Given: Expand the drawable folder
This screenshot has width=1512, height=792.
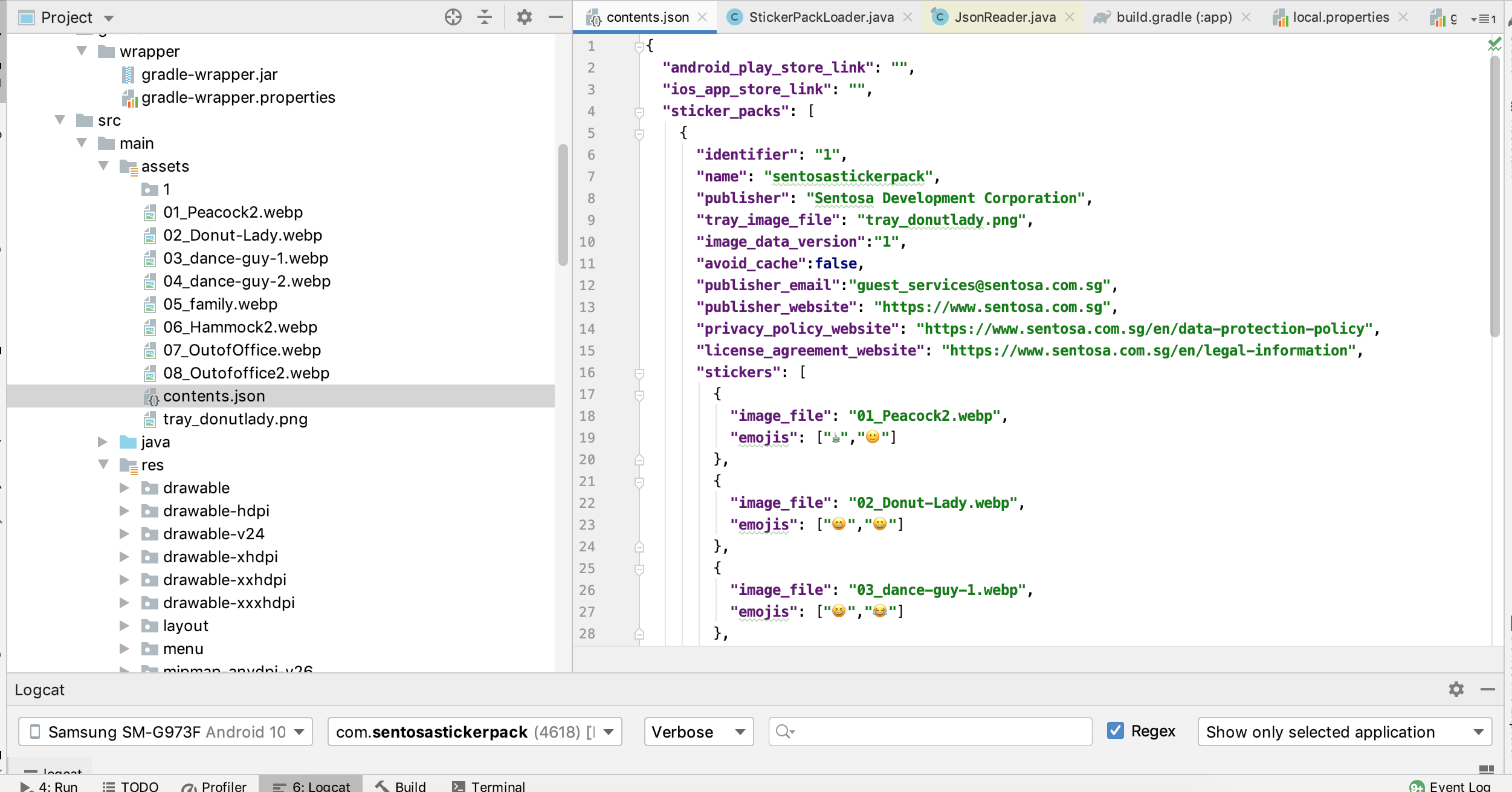Looking at the screenshot, I should pos(124,488).
